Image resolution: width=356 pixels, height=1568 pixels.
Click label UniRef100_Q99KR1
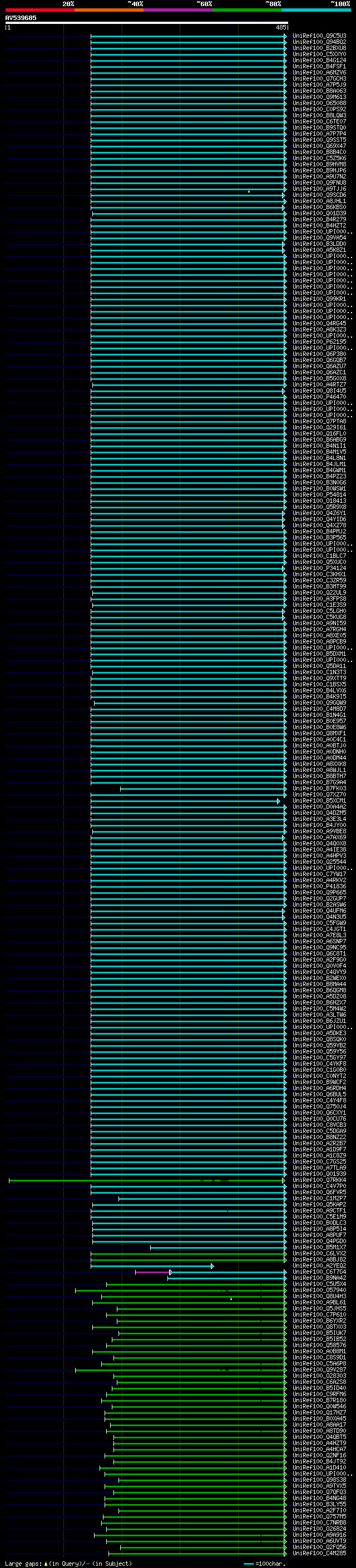point(319,299)
